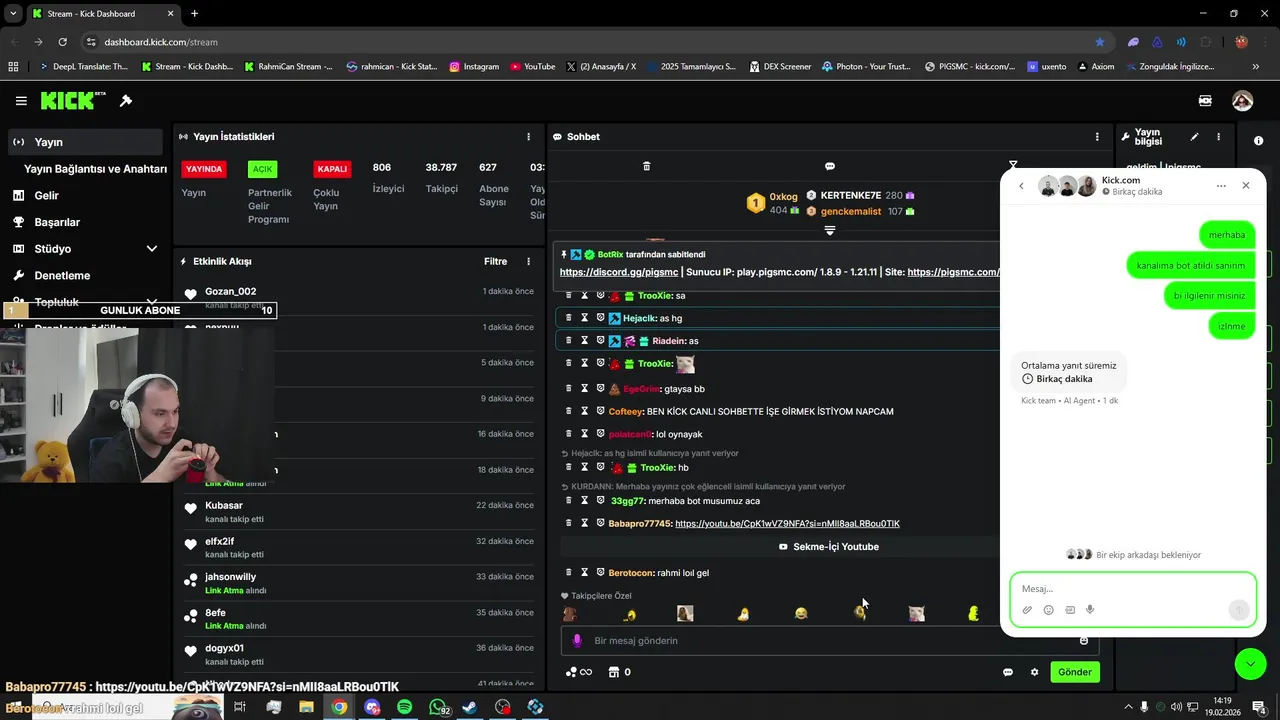Click the Gönder send button

click(1075, 672)
